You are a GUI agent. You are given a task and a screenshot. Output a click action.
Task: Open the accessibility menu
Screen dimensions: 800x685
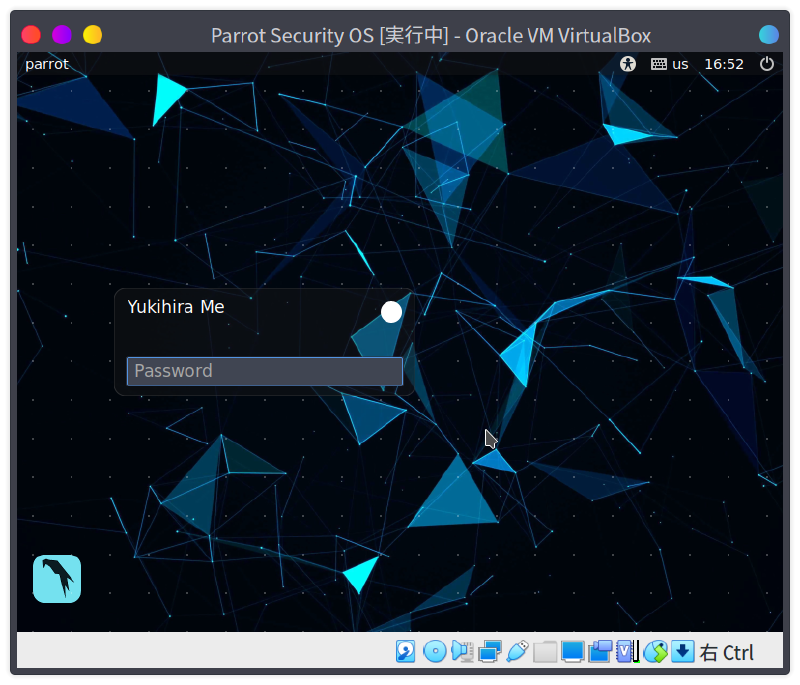(628, 64)
